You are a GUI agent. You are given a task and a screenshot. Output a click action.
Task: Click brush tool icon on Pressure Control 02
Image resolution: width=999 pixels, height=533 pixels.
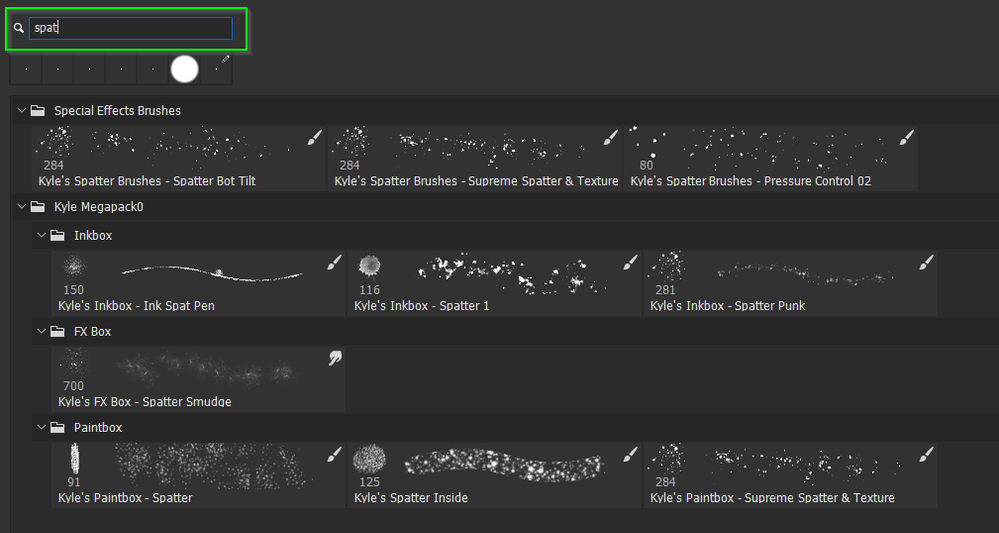907,138
